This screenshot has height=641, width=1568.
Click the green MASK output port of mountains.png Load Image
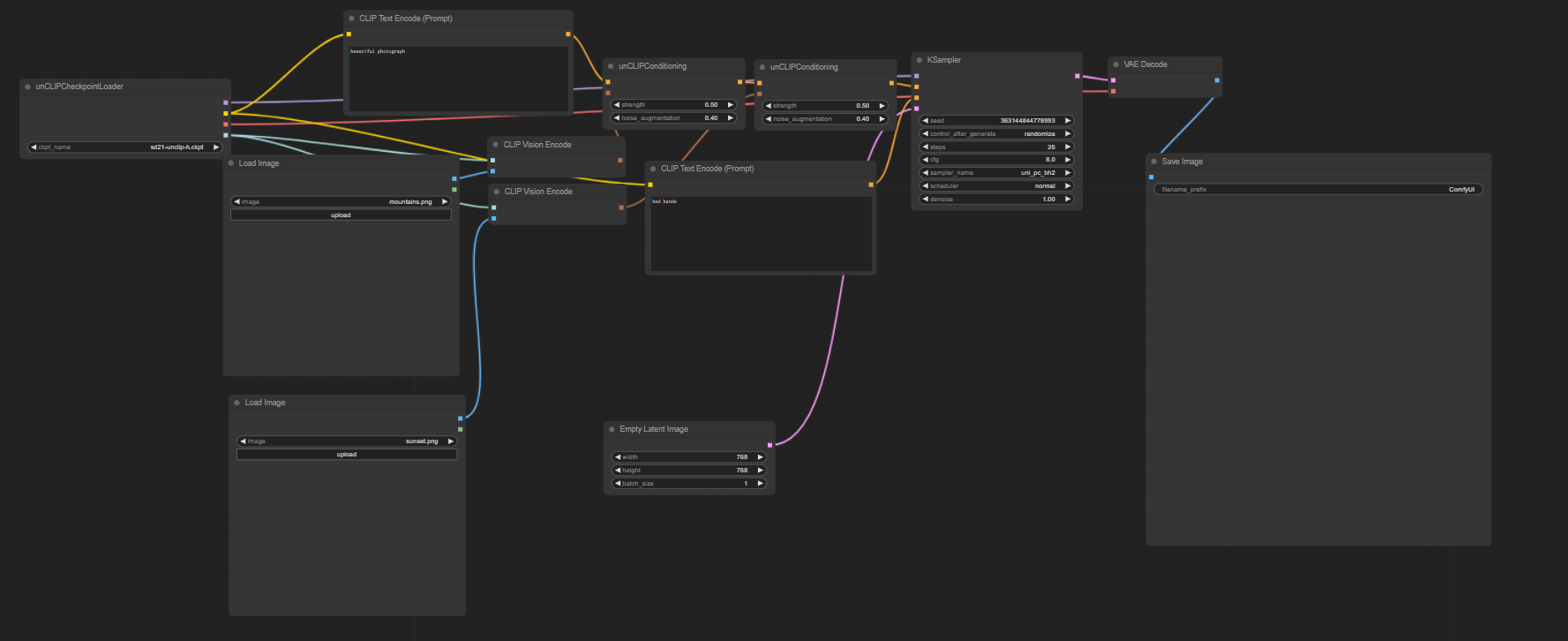click(454, 190)
